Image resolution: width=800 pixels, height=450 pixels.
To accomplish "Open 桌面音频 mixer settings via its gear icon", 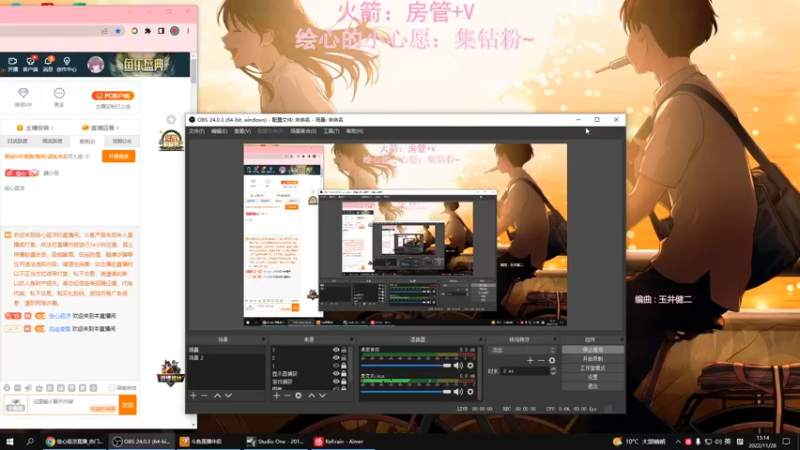I will click(470, 365).
